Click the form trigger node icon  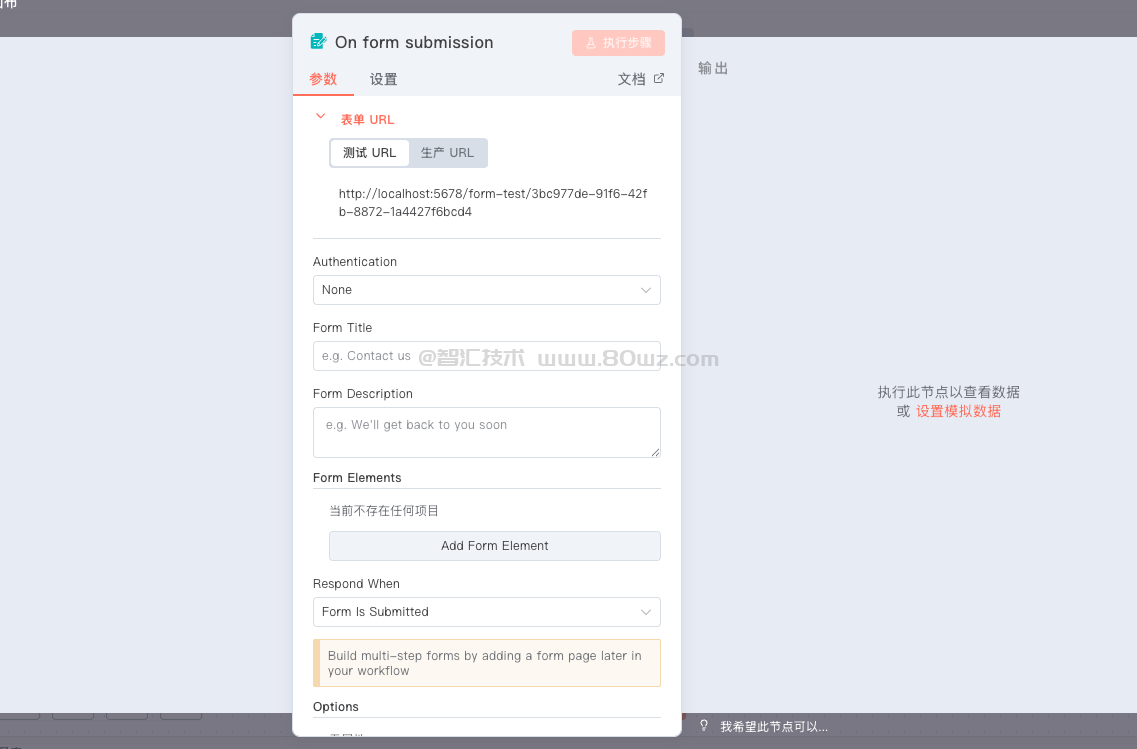pyautogui.click(x=319, y=42)
